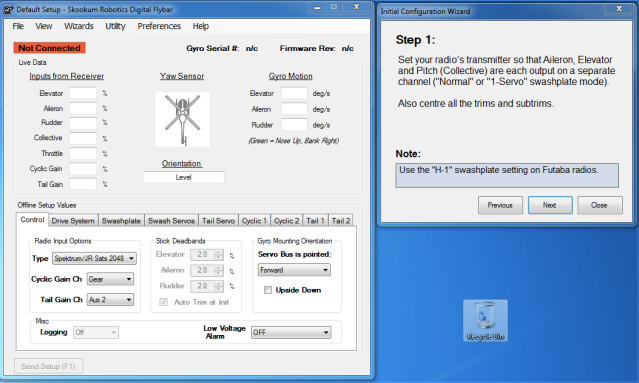The width and height of the screenshot is (639, 383).
Task: Switch to the Cyclic 2 tab
Action: pos(286,220)
